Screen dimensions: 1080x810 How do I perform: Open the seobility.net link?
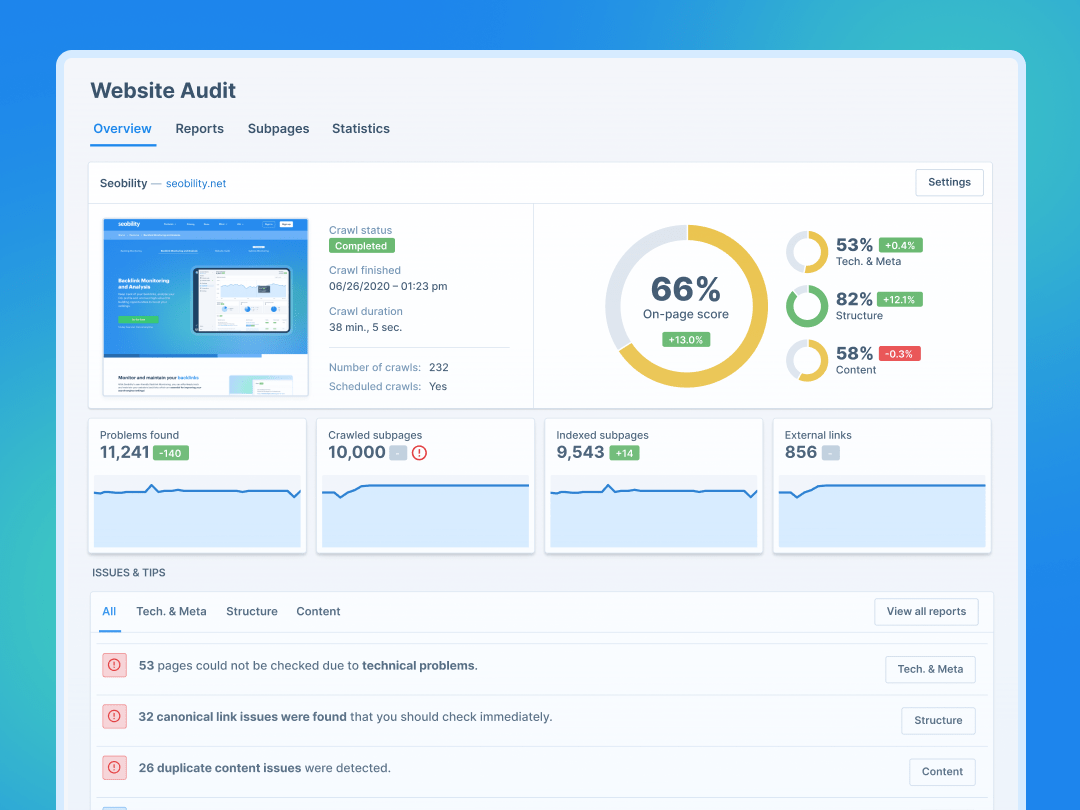(196, 184)
